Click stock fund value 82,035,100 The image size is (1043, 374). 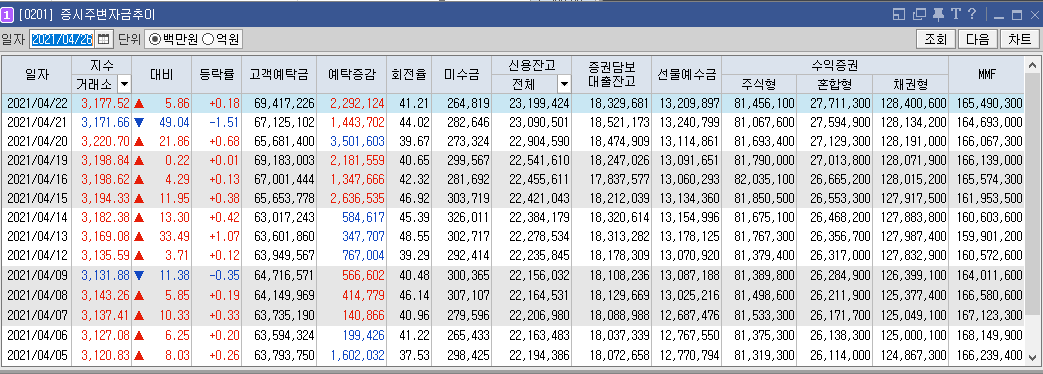[x=764, y=180]
